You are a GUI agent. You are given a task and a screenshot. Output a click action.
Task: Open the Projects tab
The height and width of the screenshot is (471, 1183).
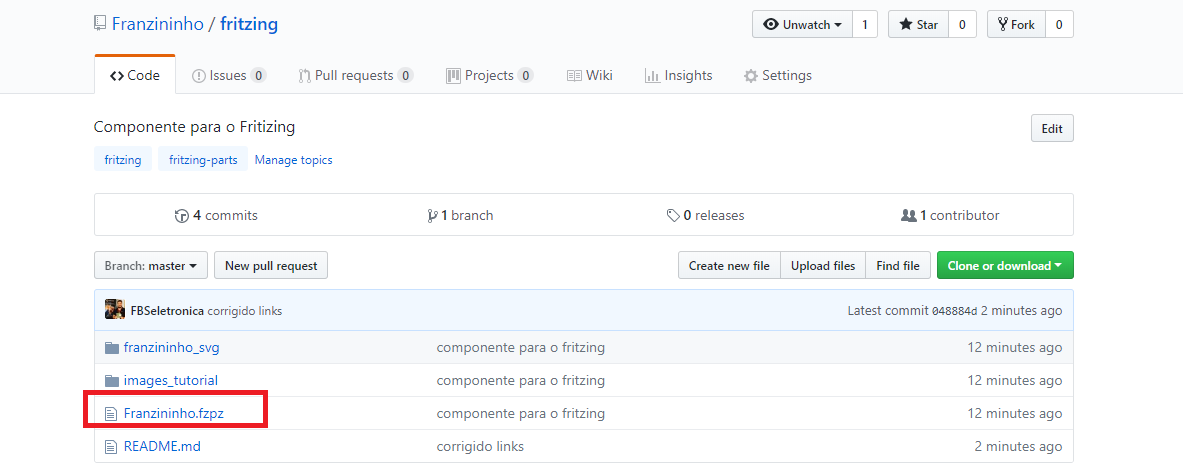(x=490, y=75)
